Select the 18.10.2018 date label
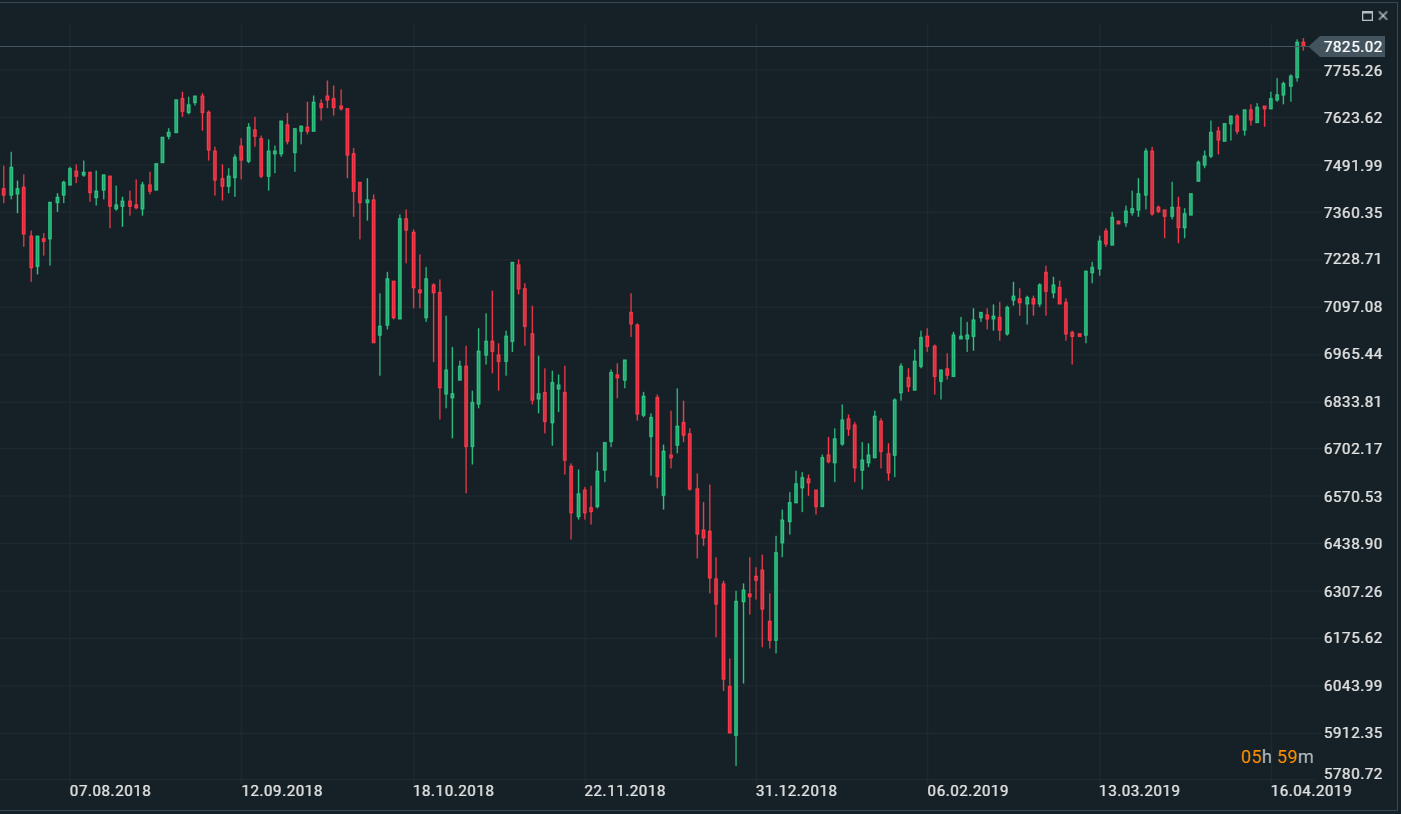This screenshot has height=814, width=1401. click(x=453, y=791)
